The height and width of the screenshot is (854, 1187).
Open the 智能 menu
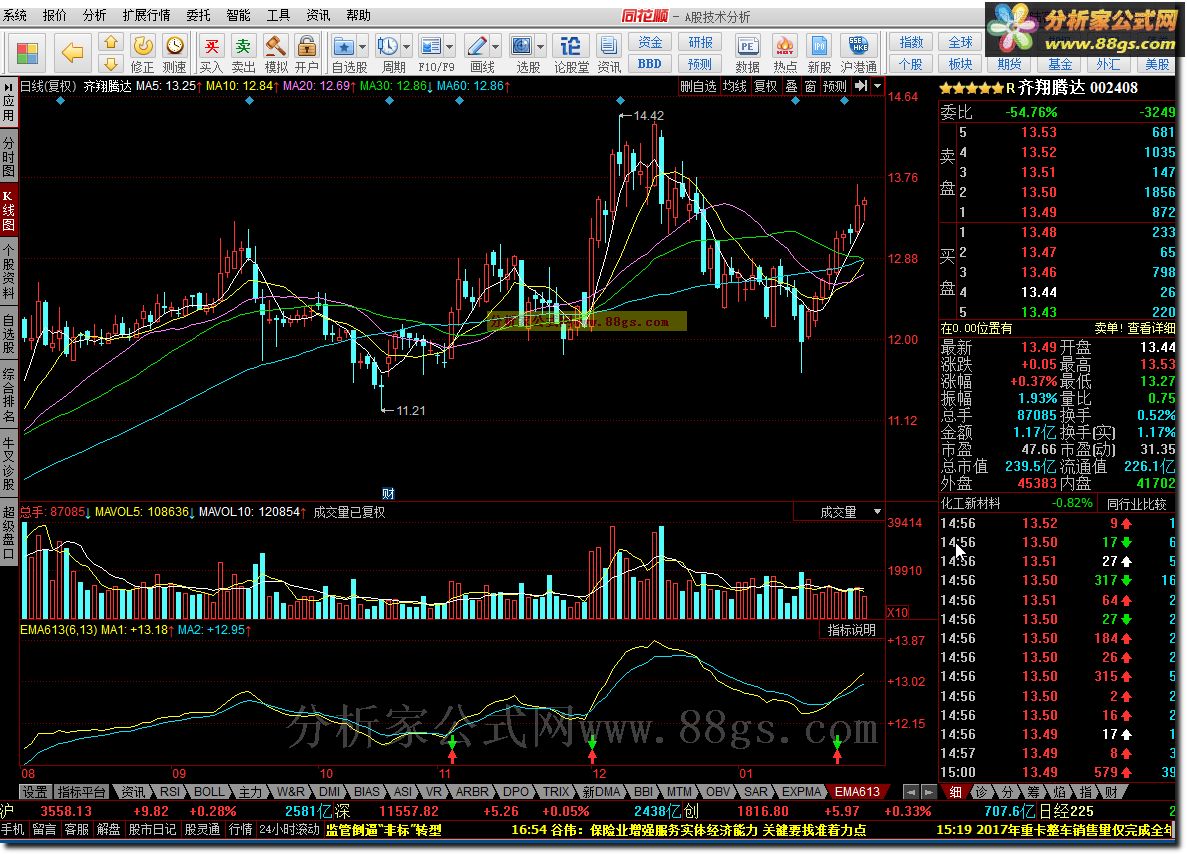238,15
